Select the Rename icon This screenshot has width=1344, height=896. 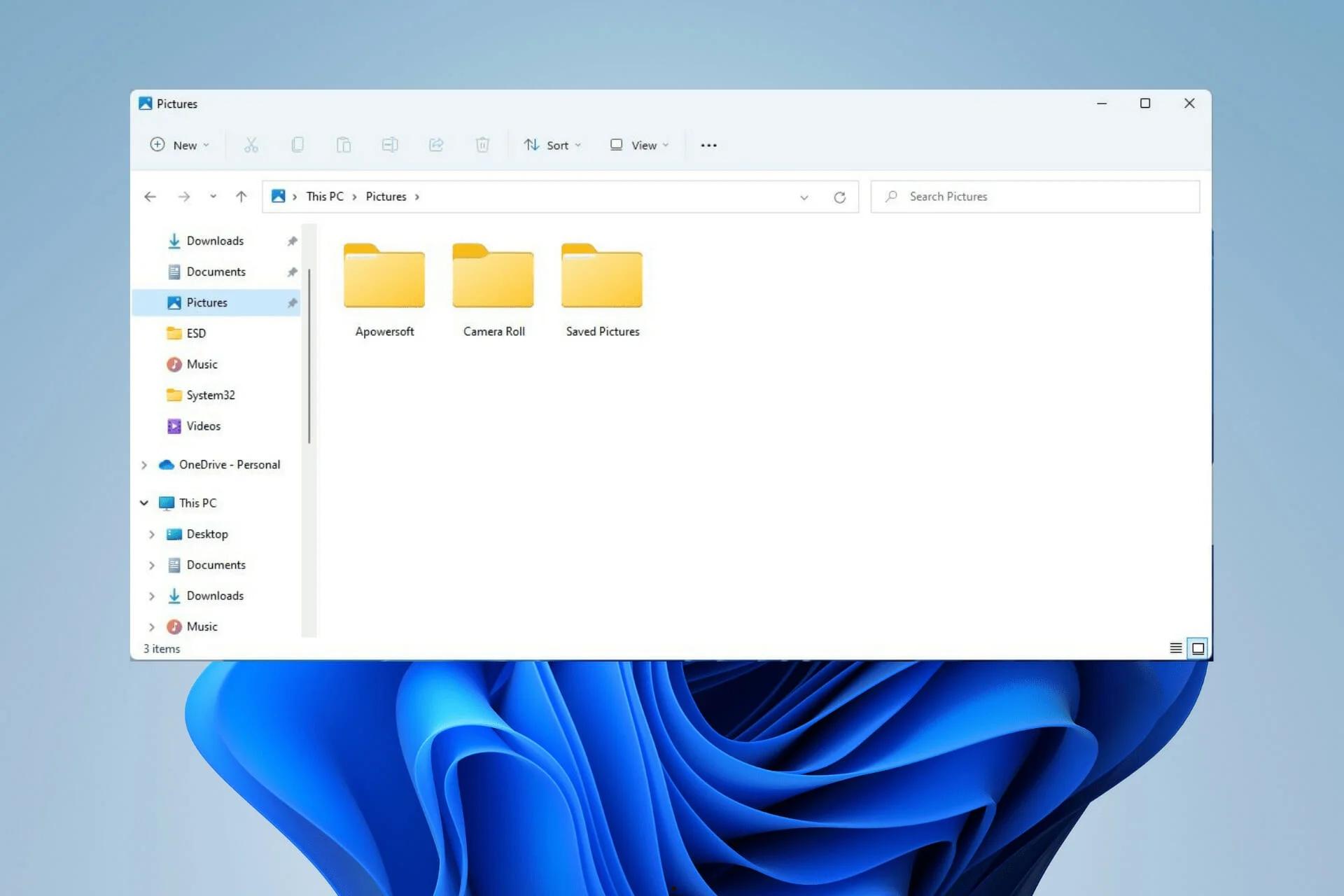390,145
